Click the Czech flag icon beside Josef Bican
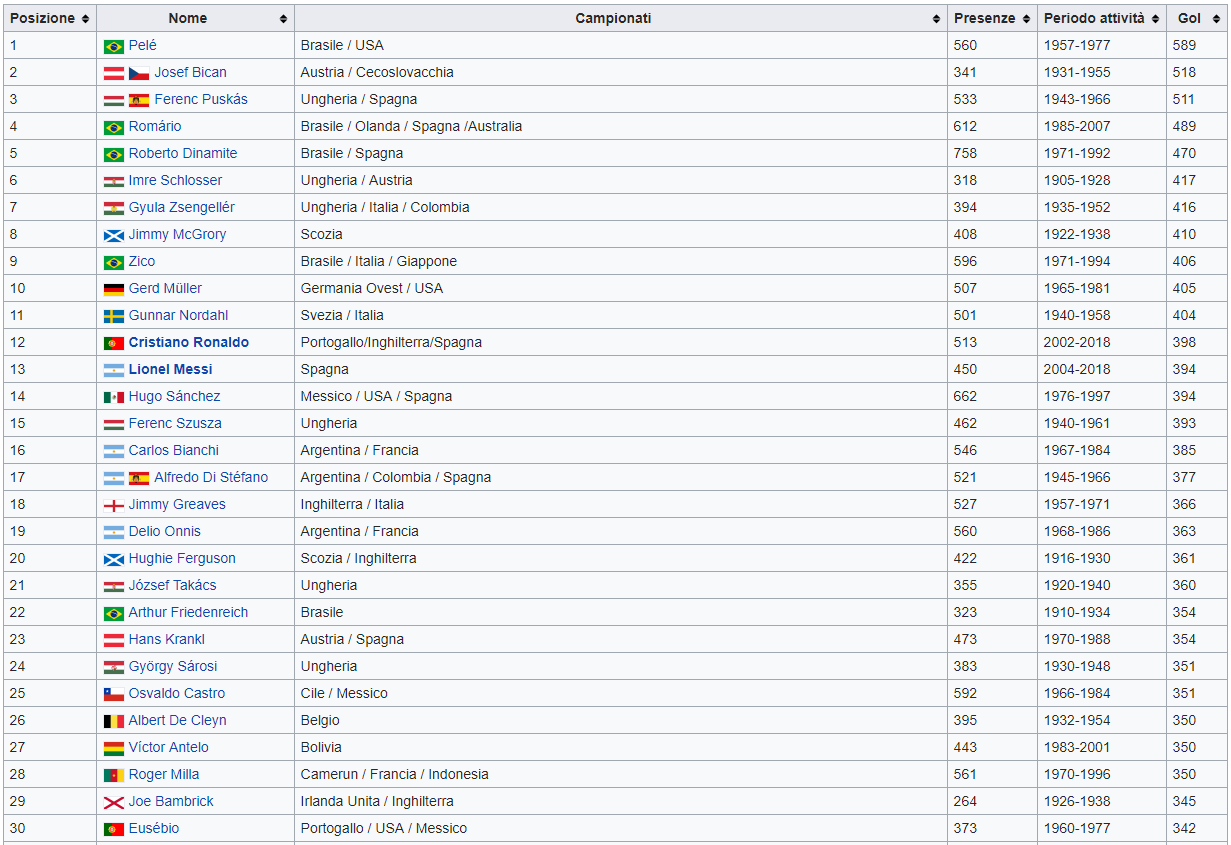Viewport: 1231px width, 845px height. tap(139, 73)
